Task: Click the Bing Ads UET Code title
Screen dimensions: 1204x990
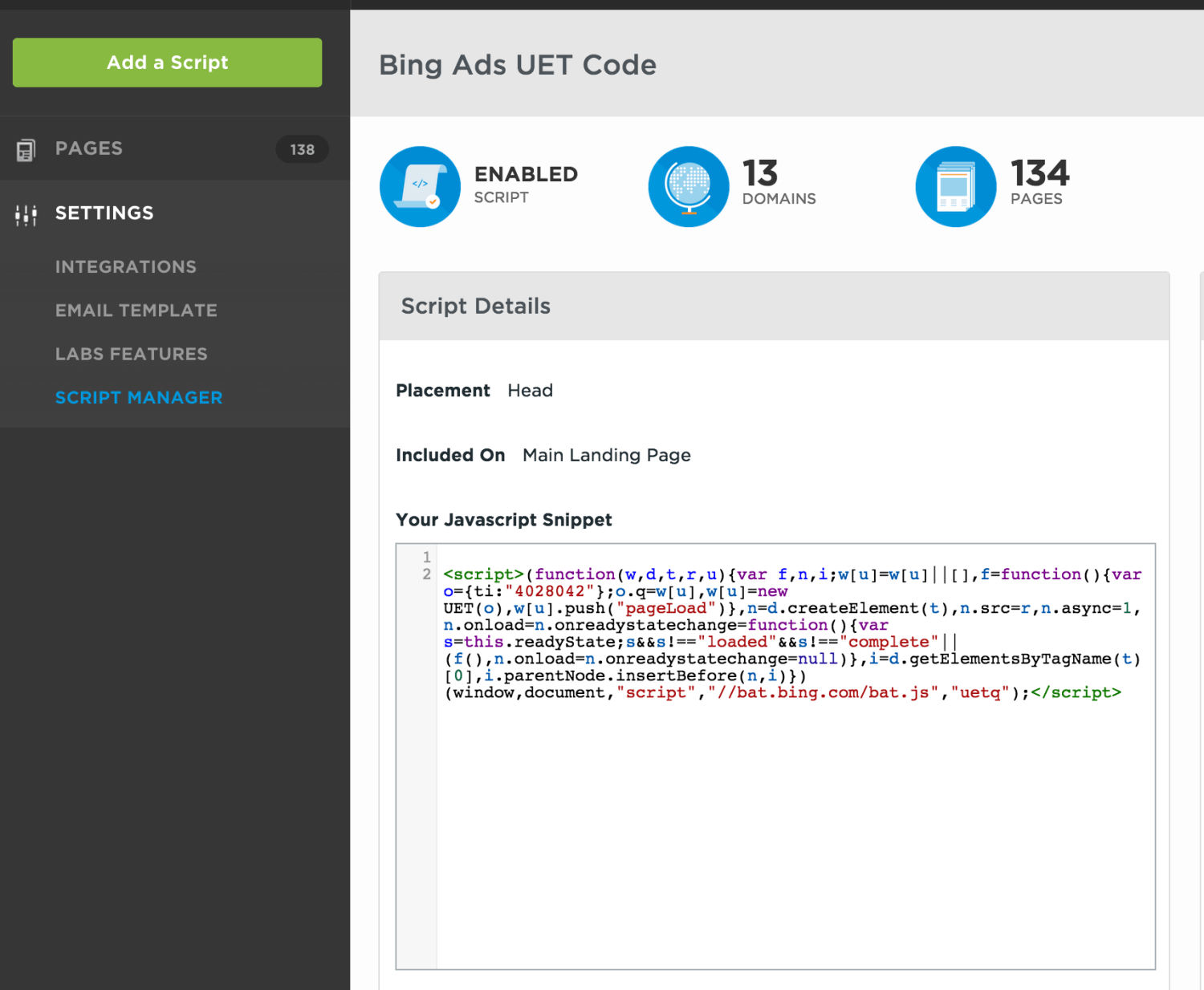Action: (518, 65)
